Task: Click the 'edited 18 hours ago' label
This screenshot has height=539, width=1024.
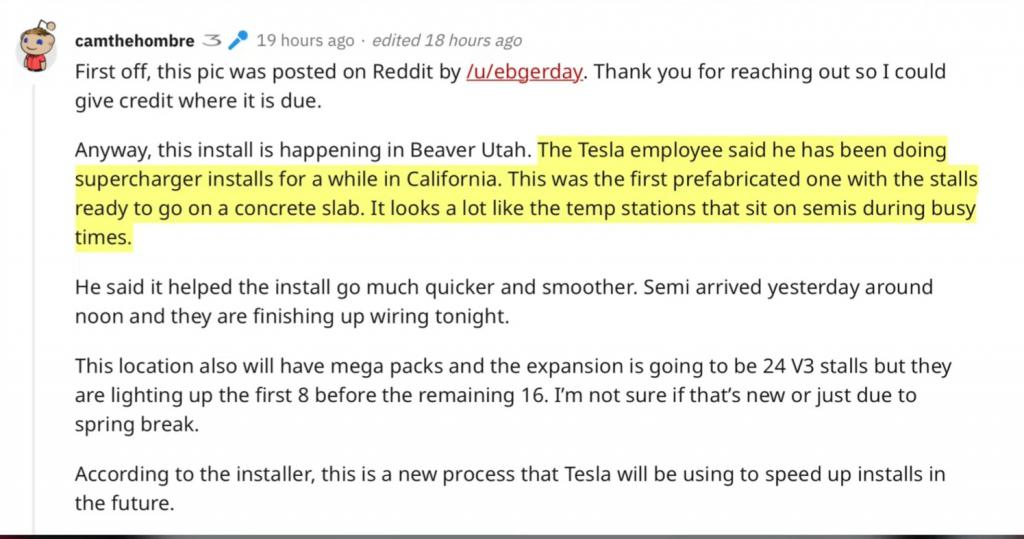Action: click(x=447, y=41)
